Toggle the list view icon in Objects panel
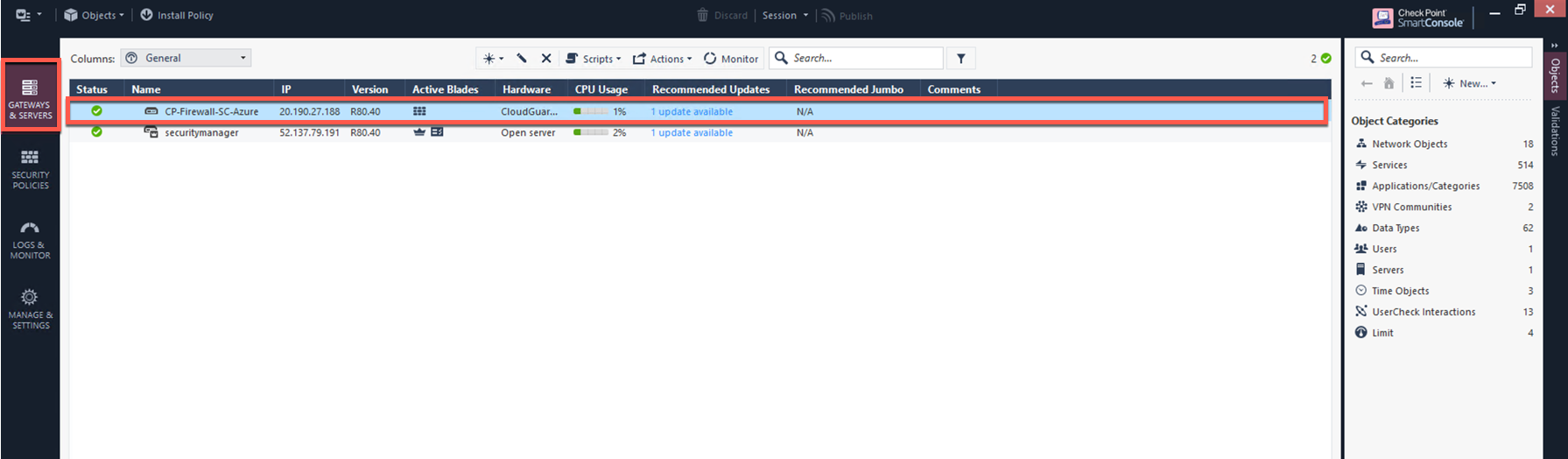Image resolution: width=1568 pixels, height=459 pixels. point(1416,83)
